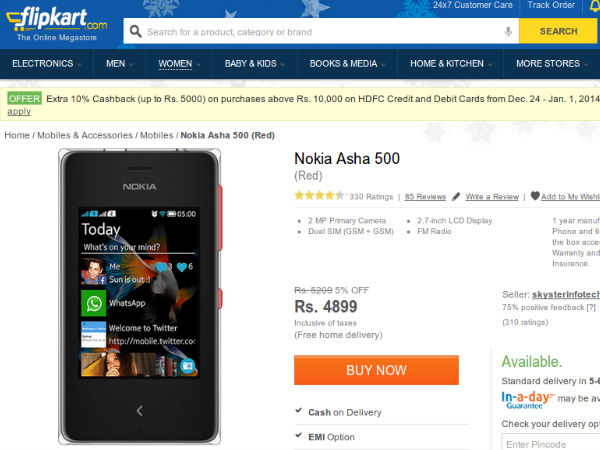Click the star rating icons

(319, 196)
